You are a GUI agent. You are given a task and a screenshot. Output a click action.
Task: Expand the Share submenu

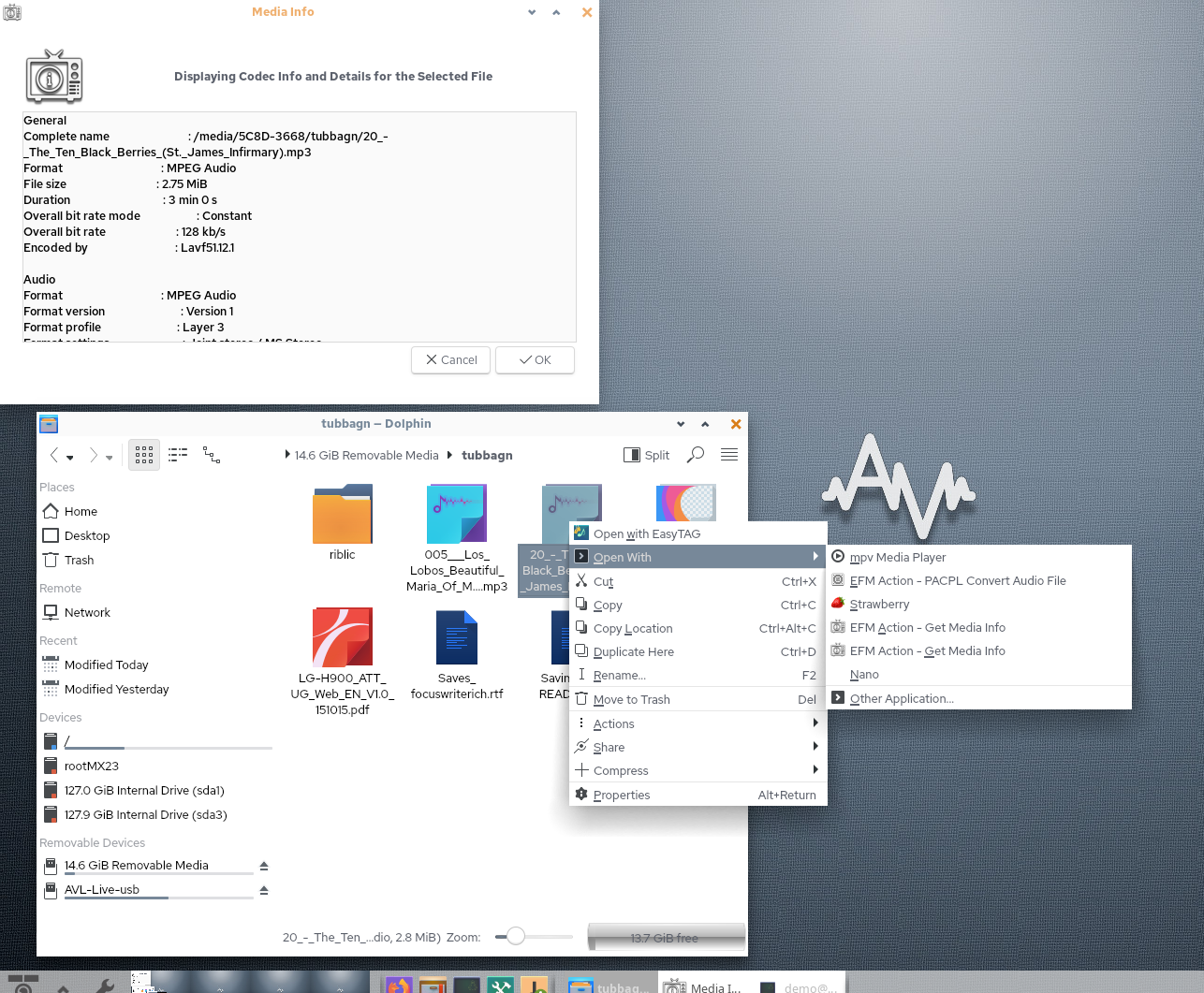(x=697, y=747)
